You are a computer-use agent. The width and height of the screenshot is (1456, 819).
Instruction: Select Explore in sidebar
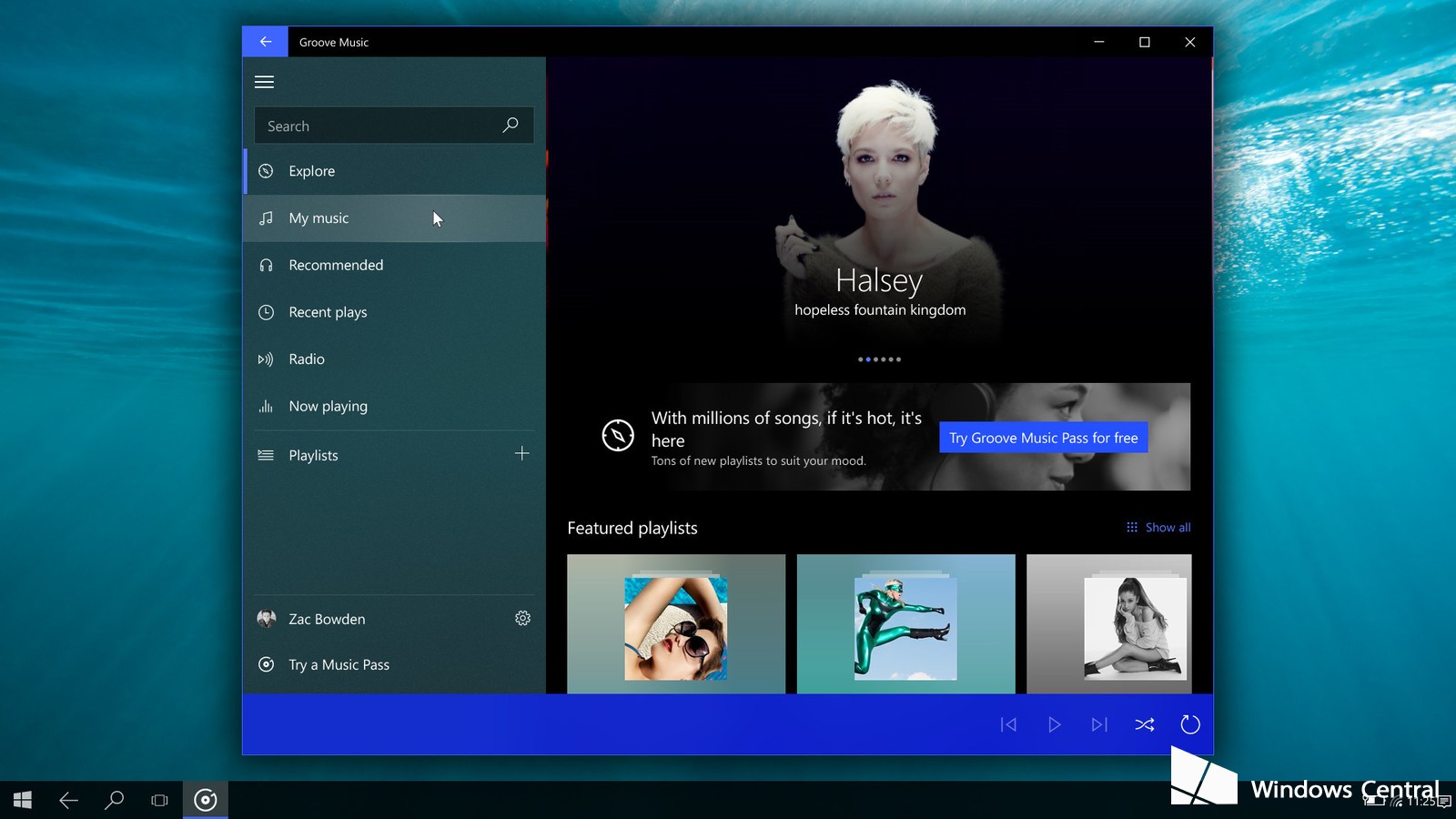(x=312, y=171)
